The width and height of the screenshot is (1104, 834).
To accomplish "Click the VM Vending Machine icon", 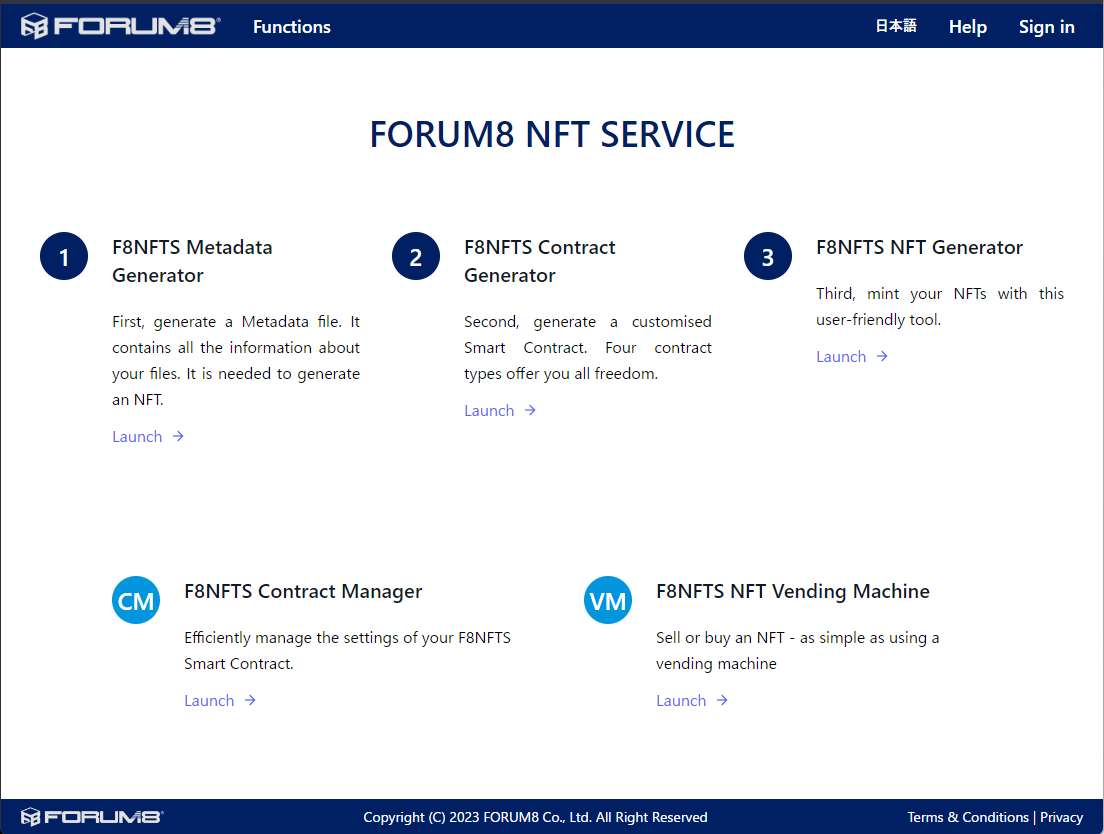I will pos(608,600).
